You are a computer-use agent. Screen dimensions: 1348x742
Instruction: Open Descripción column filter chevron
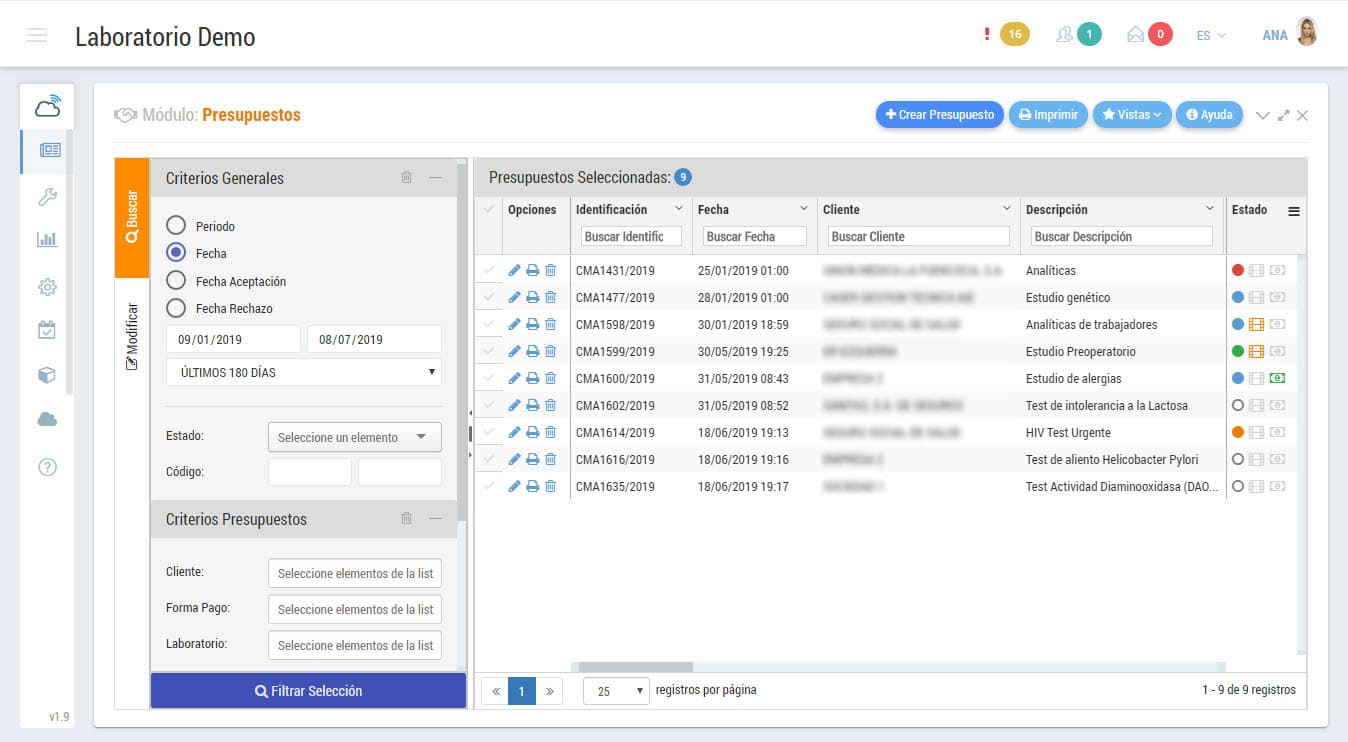1210,209
